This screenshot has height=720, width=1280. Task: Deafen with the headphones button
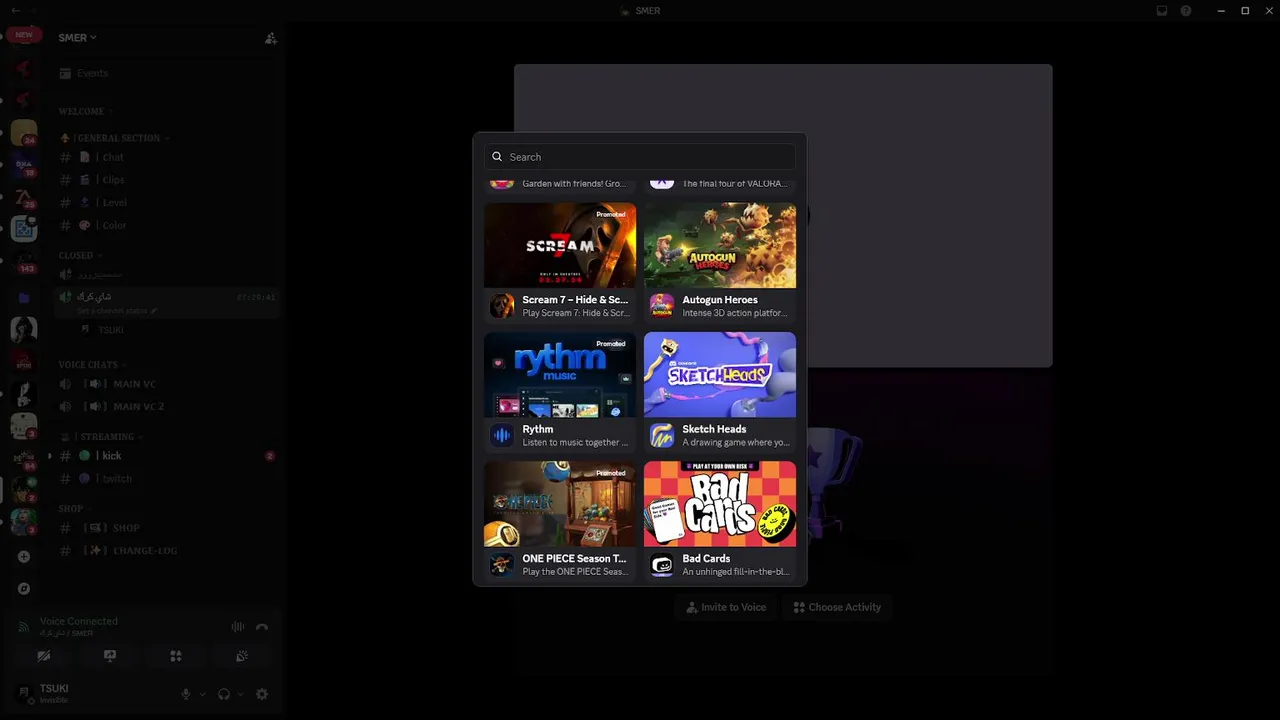click(x=224, y=694)
